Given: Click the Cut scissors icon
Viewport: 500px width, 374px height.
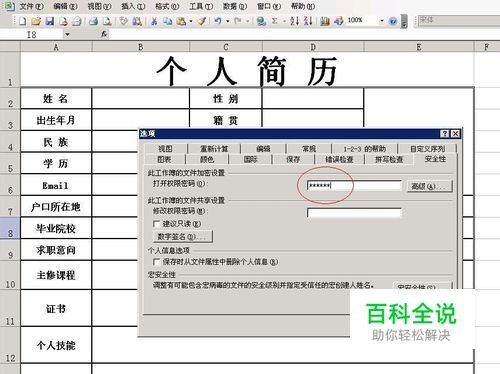Looking at the screenshot, I should [154, 21].
